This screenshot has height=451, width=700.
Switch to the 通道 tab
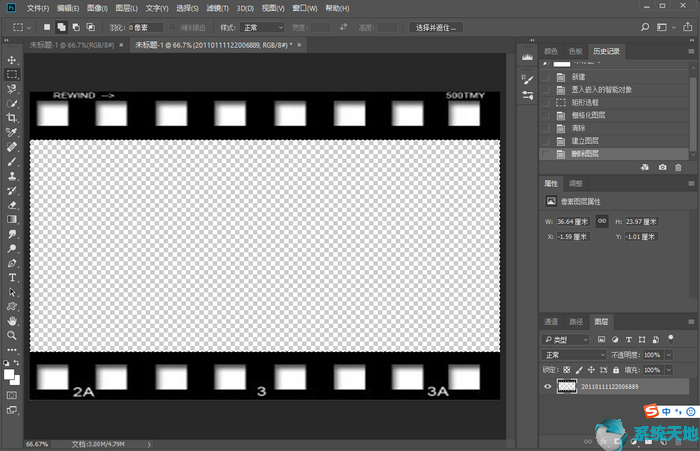click(551, 322)
